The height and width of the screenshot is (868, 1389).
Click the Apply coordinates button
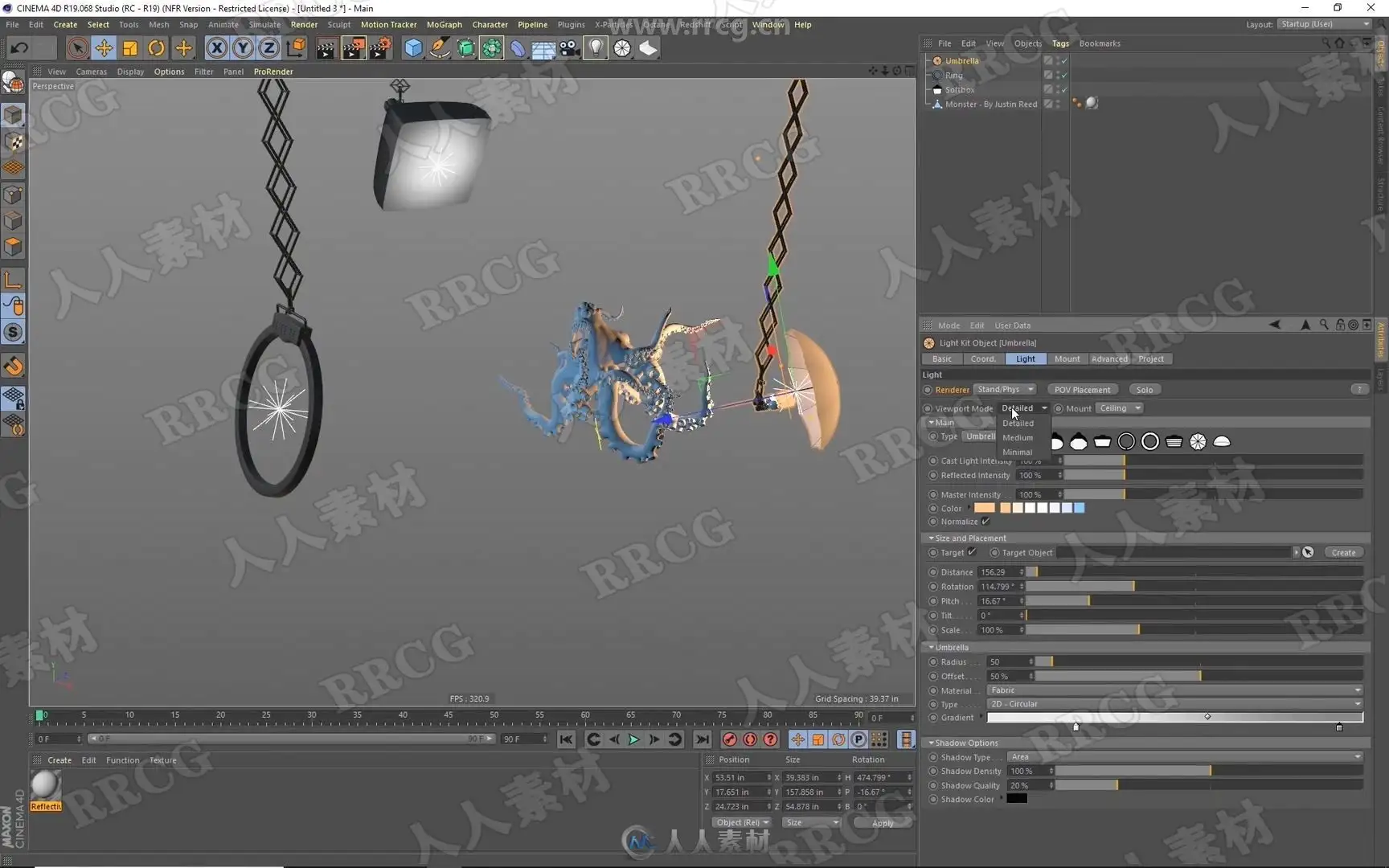[883, 823]
